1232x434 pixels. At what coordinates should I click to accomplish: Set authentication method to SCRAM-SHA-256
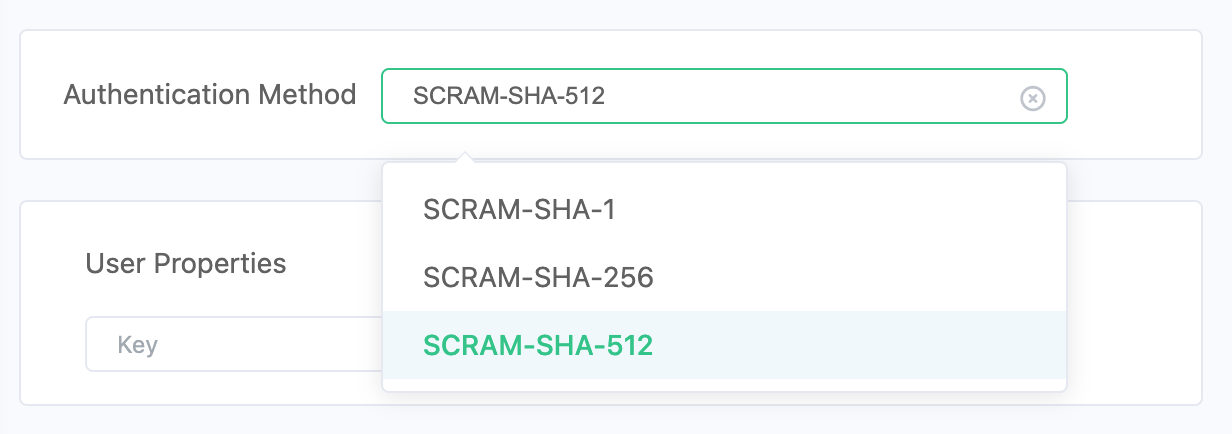click(538, 277)
